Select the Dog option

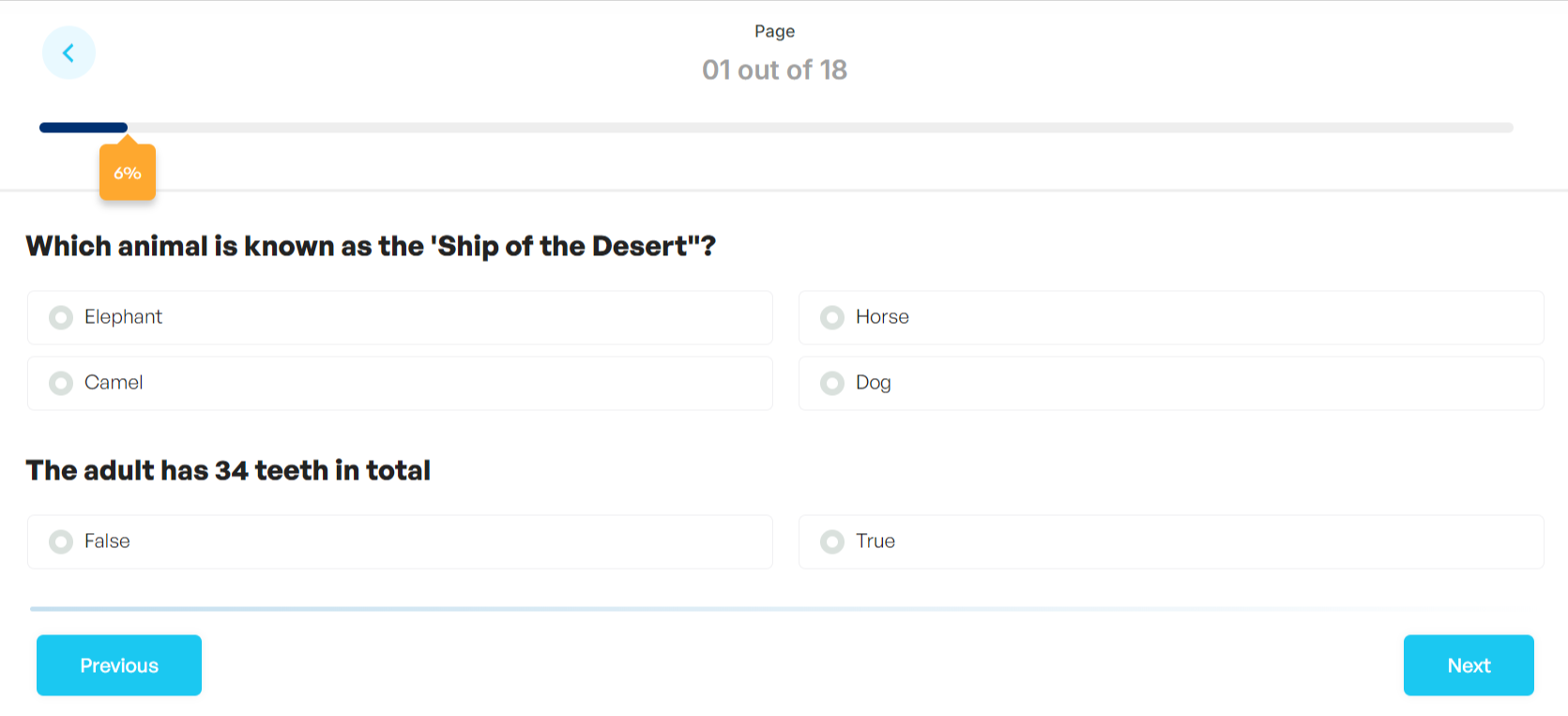click(x=831, y=383)
